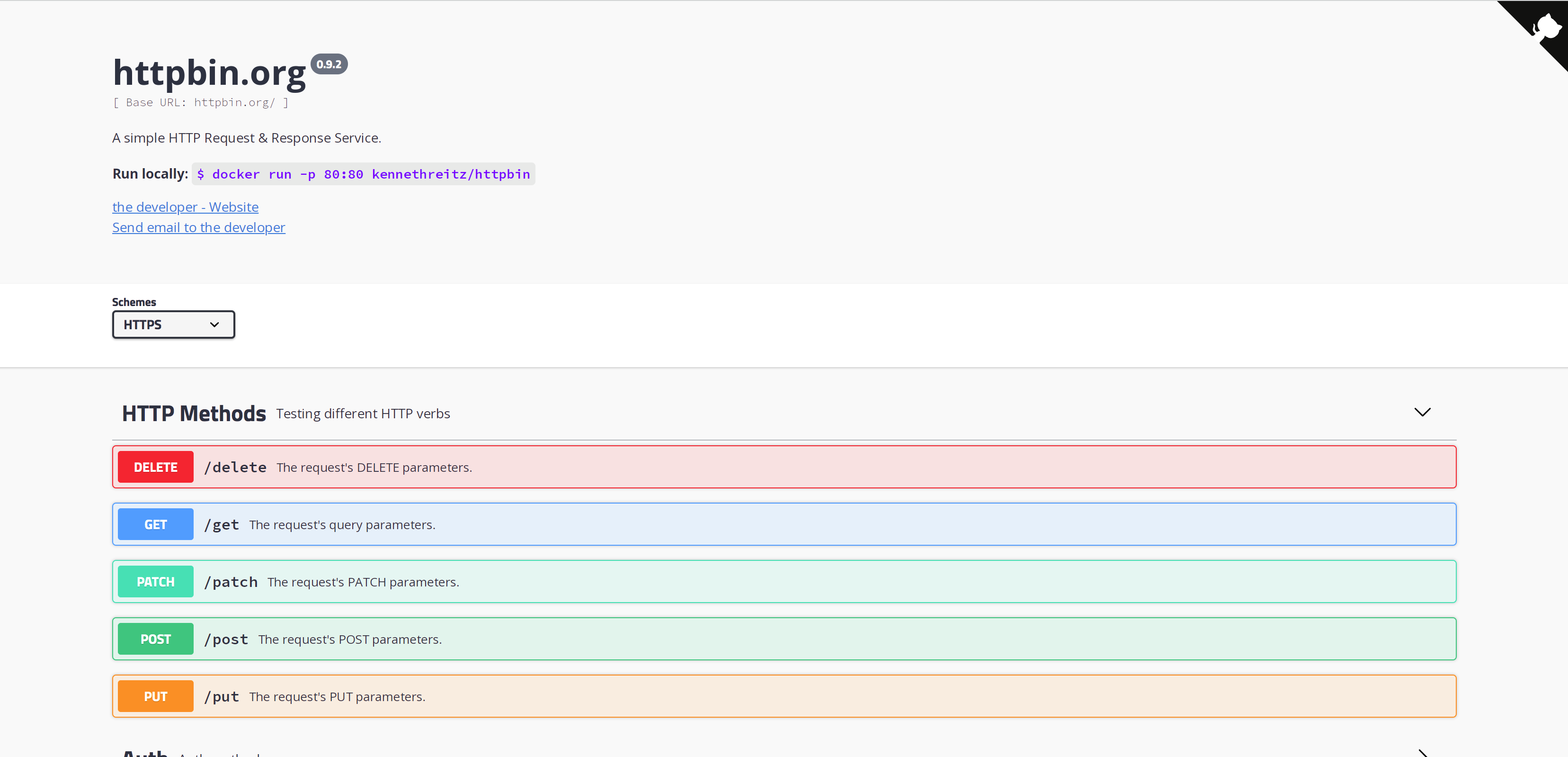The image size is (1568, 757).
Task: Click Send email to the developer
Action: point(198,227)
